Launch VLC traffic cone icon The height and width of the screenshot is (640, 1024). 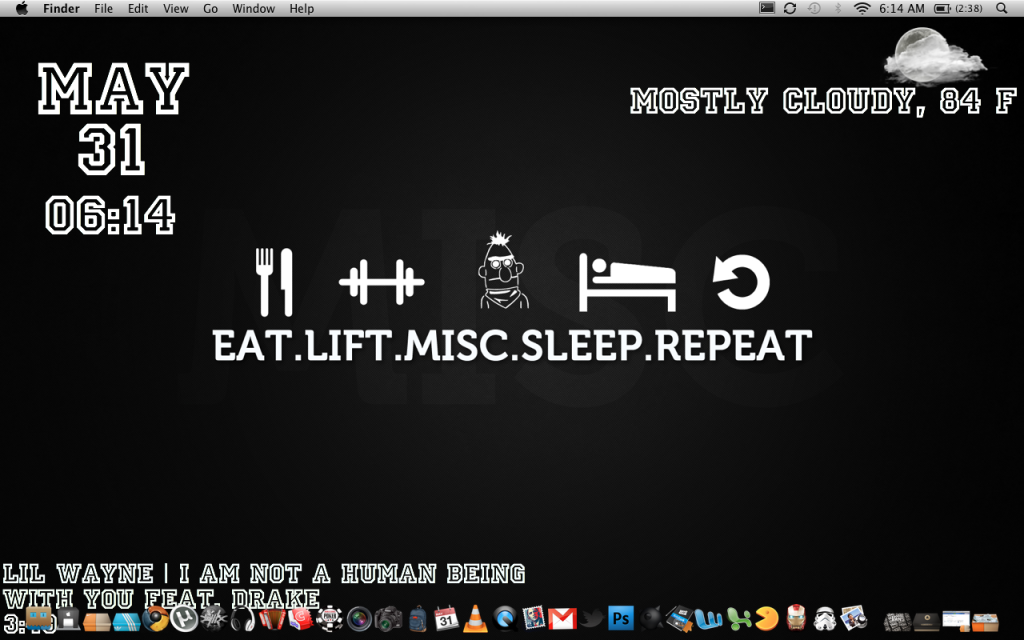(475, 618)
